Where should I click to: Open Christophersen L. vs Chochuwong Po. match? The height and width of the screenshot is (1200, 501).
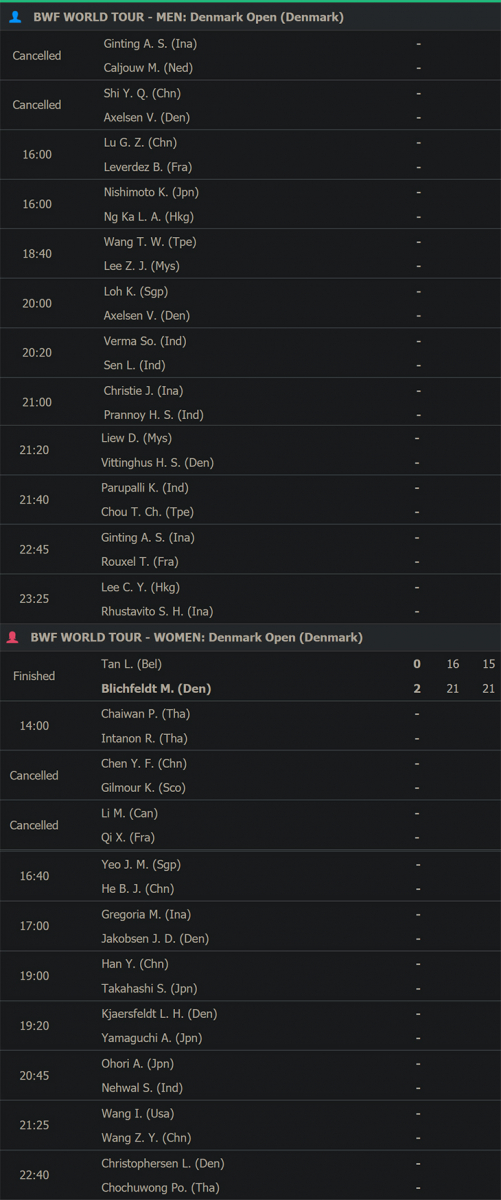coord(250,1175)
